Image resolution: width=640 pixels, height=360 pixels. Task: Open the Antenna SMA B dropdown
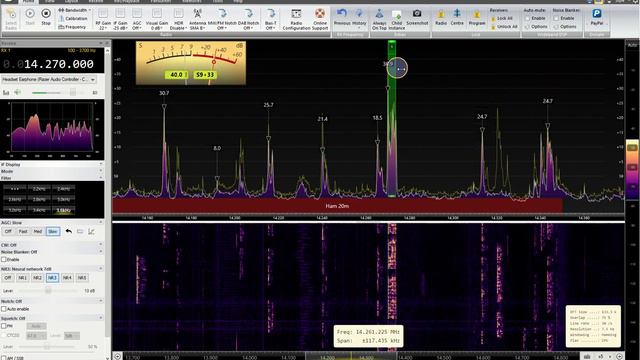click(198, 19)
